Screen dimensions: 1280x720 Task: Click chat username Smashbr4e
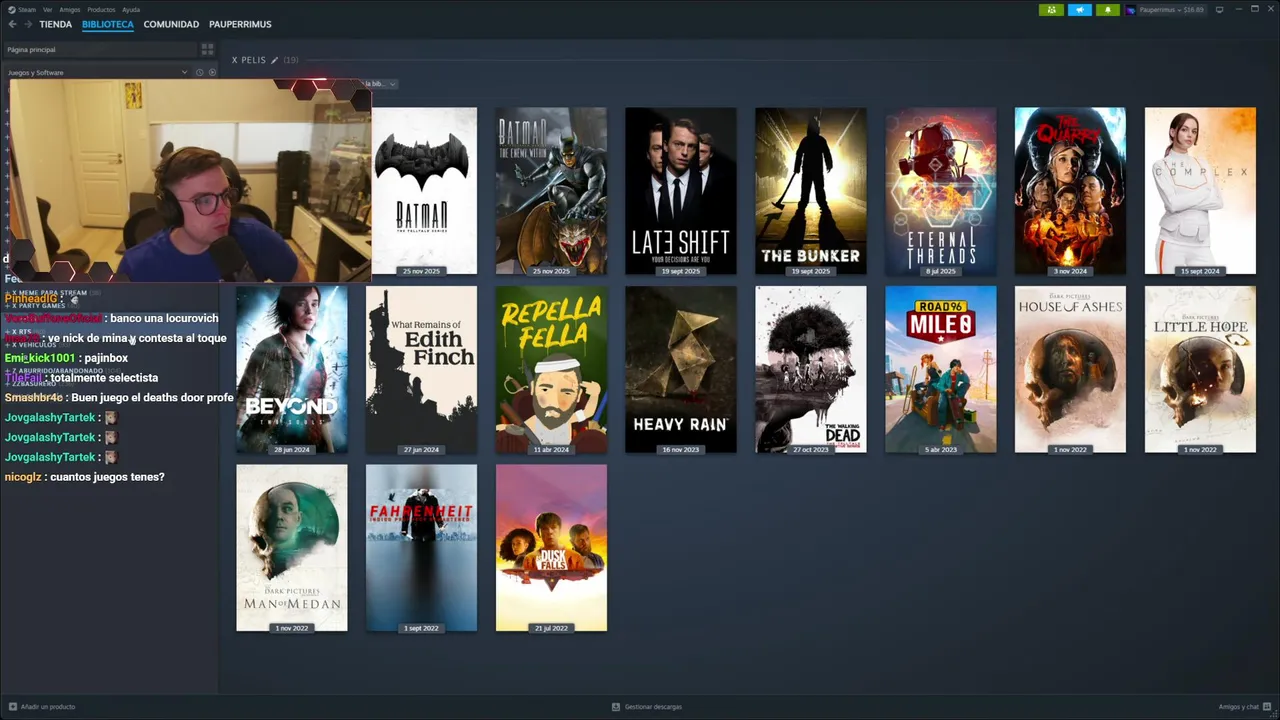click(x=33, y=398)
